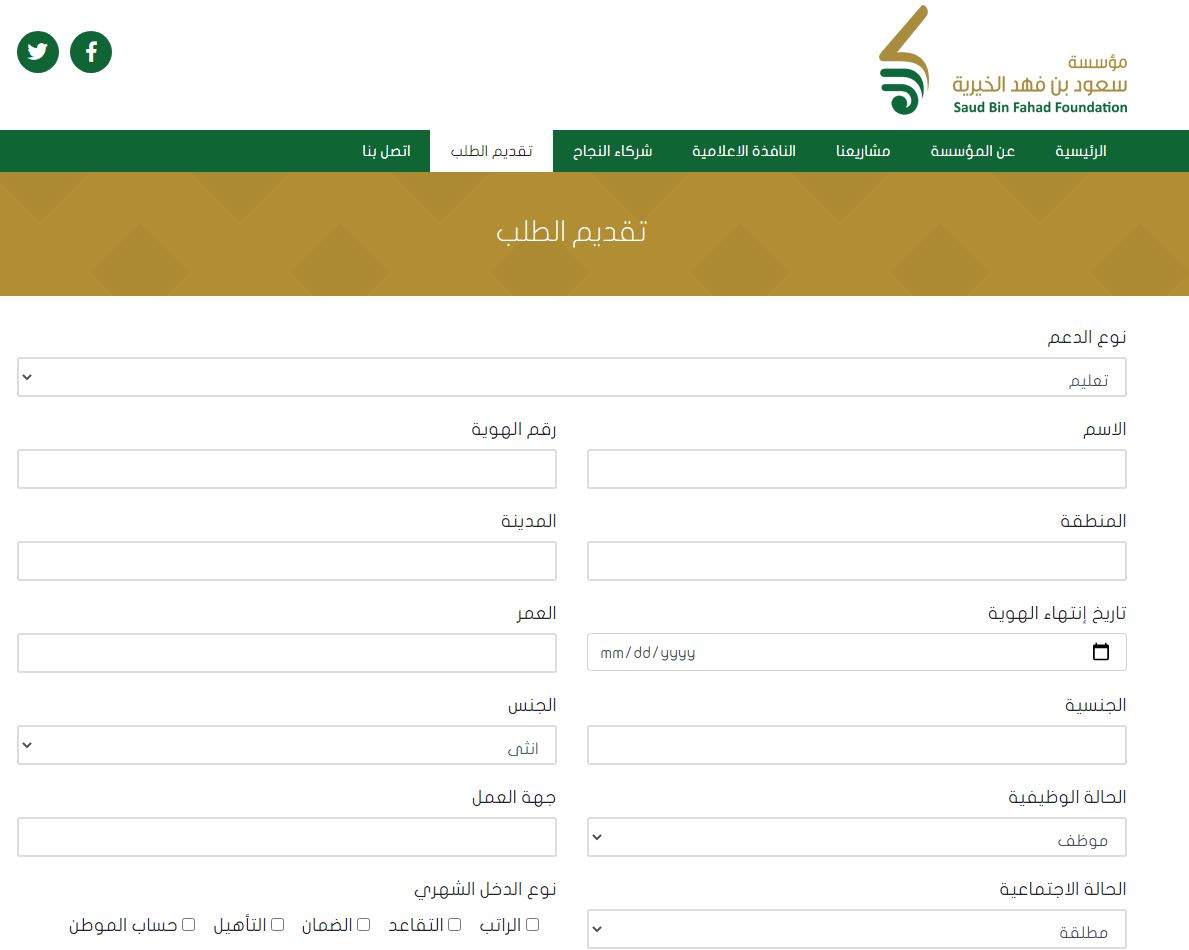Expand the نوع الدعم dropdown showing تعليم
The width and height of the screenshot is (1189, 950).
point(572,377)
